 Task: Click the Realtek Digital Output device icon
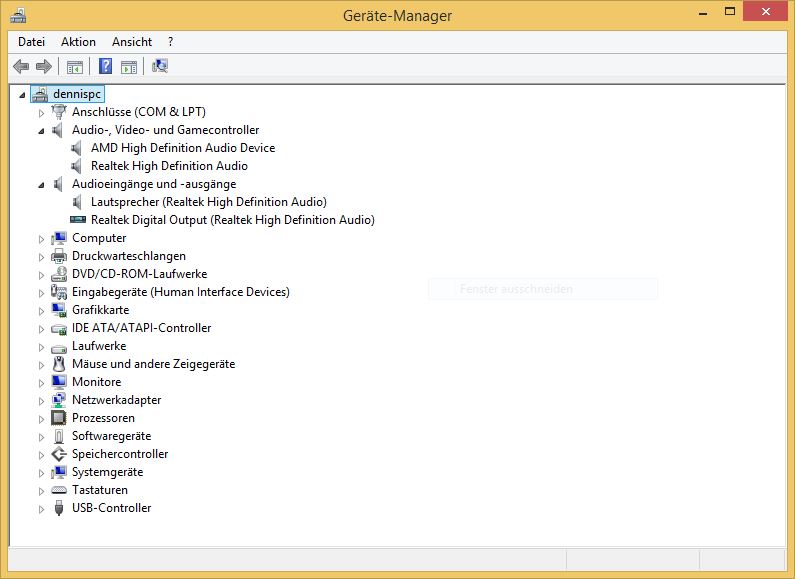(78, 220)
